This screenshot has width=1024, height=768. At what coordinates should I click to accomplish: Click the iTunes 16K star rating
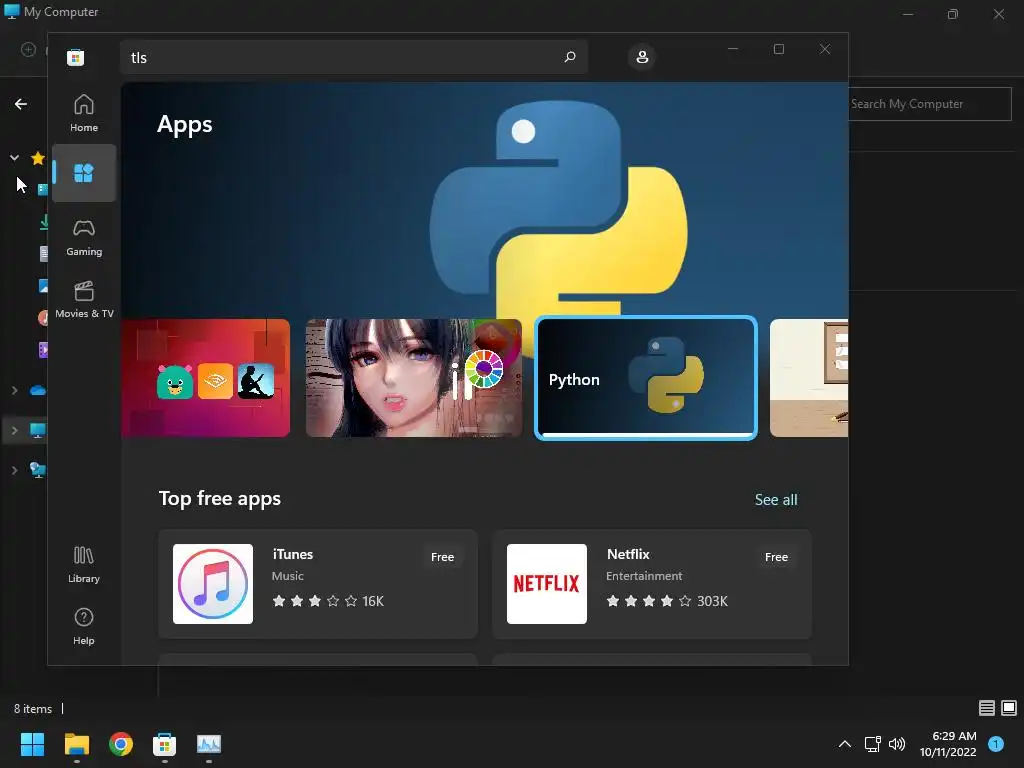(x=328, y=601)
